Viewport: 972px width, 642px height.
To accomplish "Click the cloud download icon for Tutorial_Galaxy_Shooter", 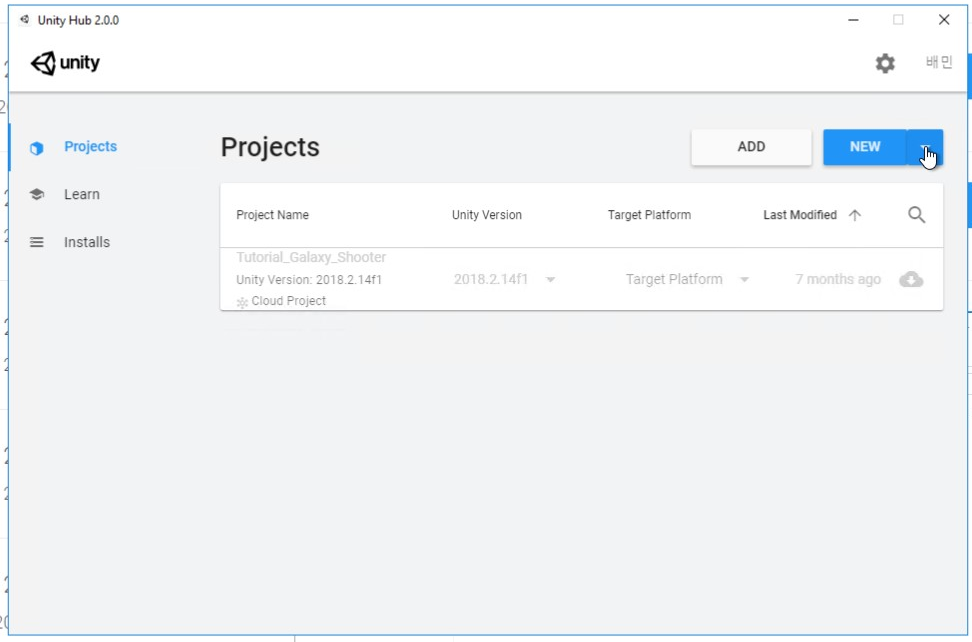I will [911, 279].
